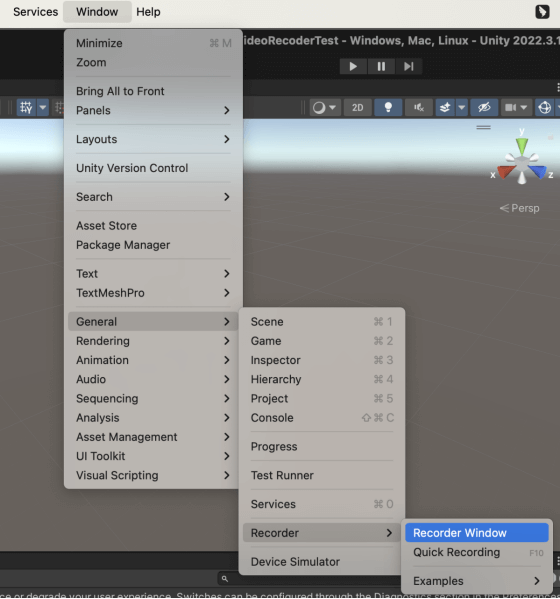Image resolution: width=560 pixels, height=599 pixels.
Task: Open Inspector from General submenu
Action: click(322, 360)
